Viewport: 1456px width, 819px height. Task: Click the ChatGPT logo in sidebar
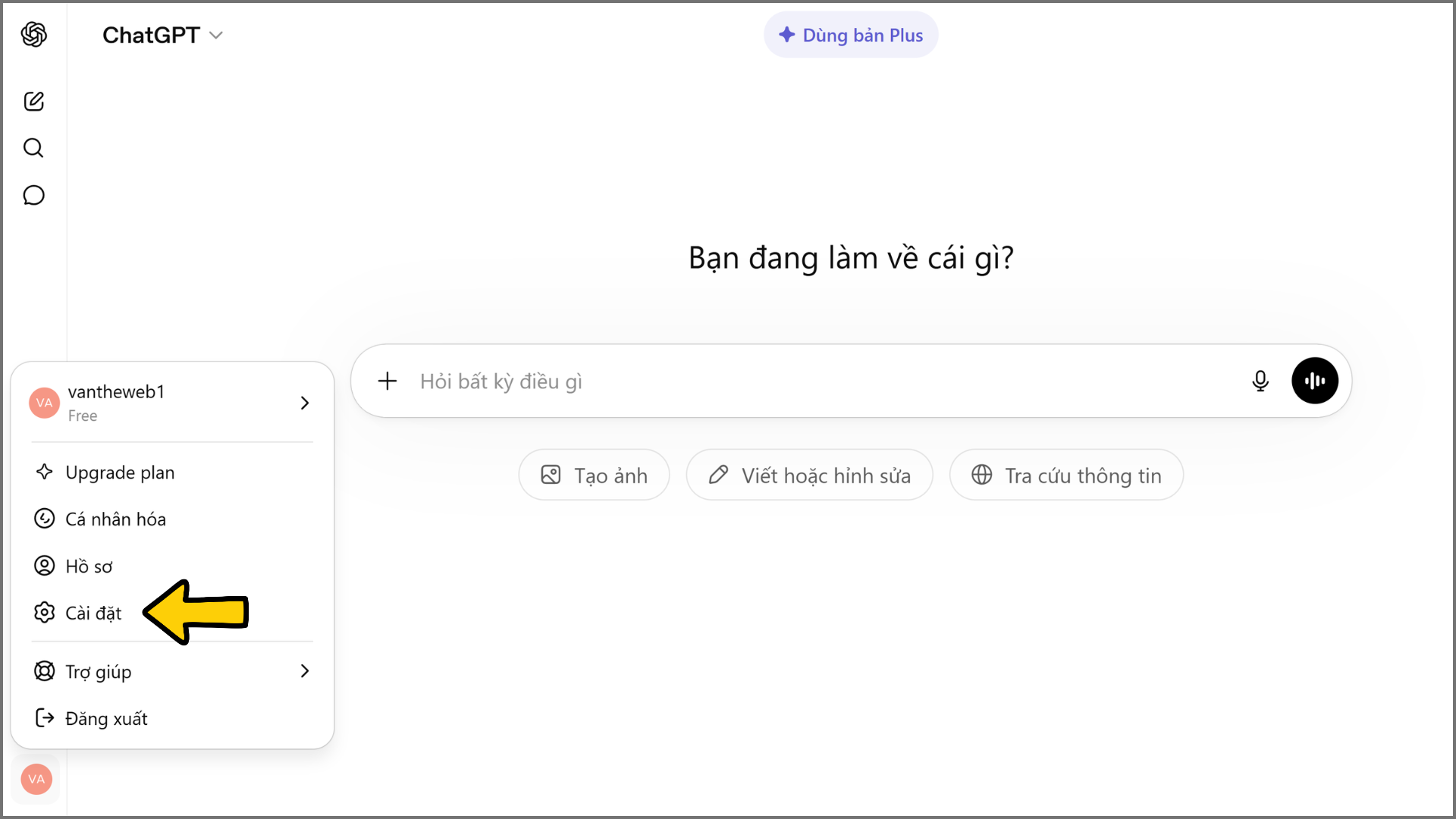[x=34, y=35]
